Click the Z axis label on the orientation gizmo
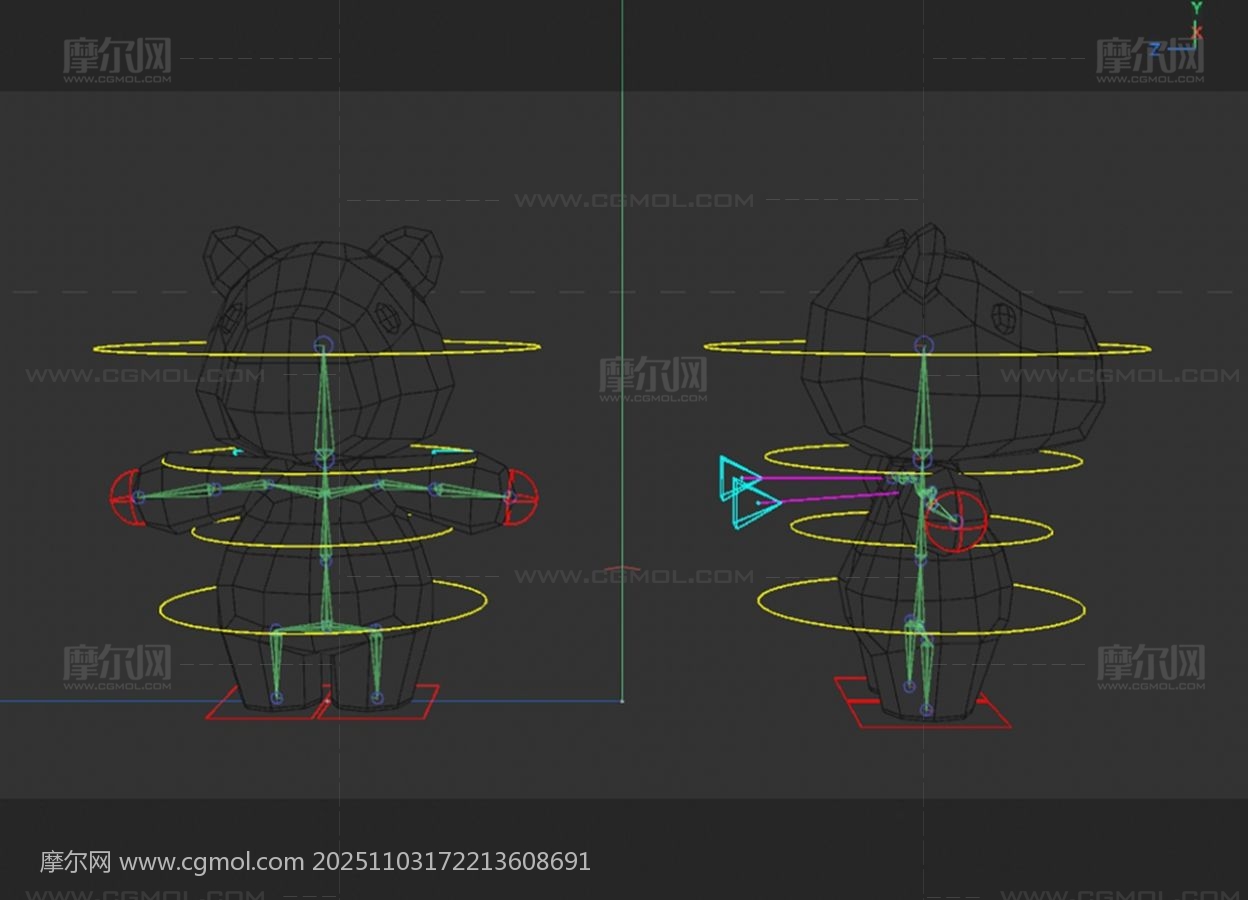 (x=1155, y=48)
